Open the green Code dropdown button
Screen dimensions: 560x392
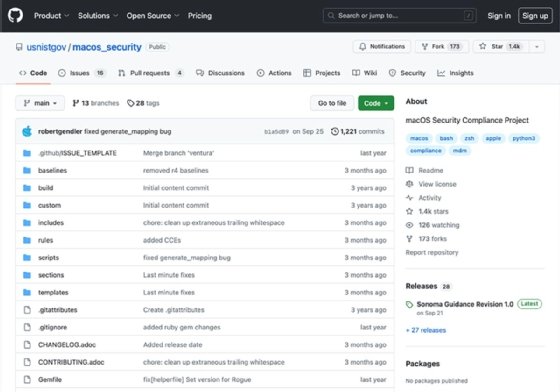(x=376, y=103)
